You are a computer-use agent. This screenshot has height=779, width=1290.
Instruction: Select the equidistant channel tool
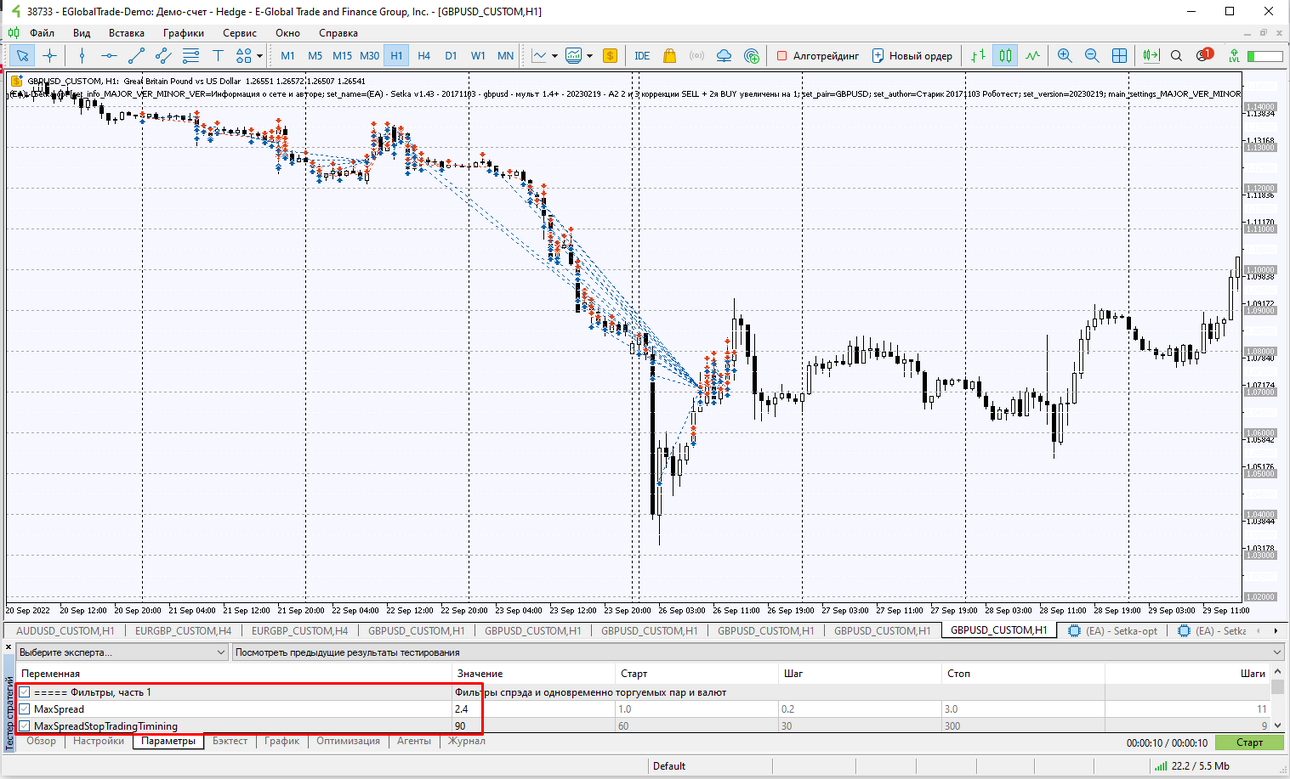[163, 56]
